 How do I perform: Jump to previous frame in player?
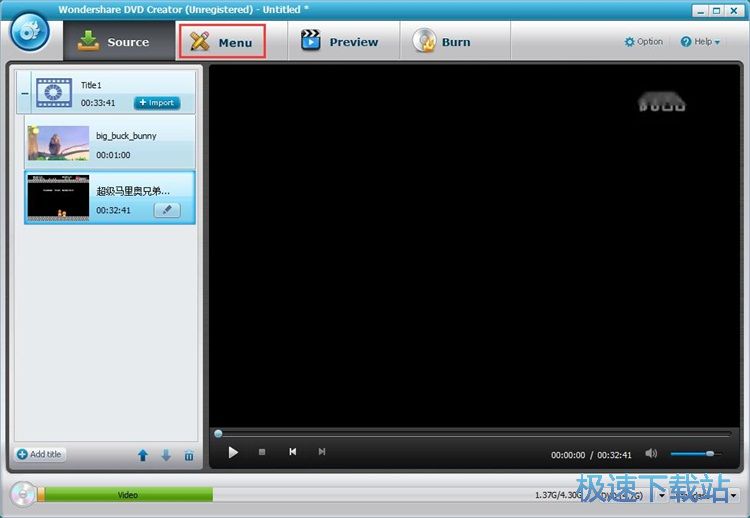tap(292, 452)
